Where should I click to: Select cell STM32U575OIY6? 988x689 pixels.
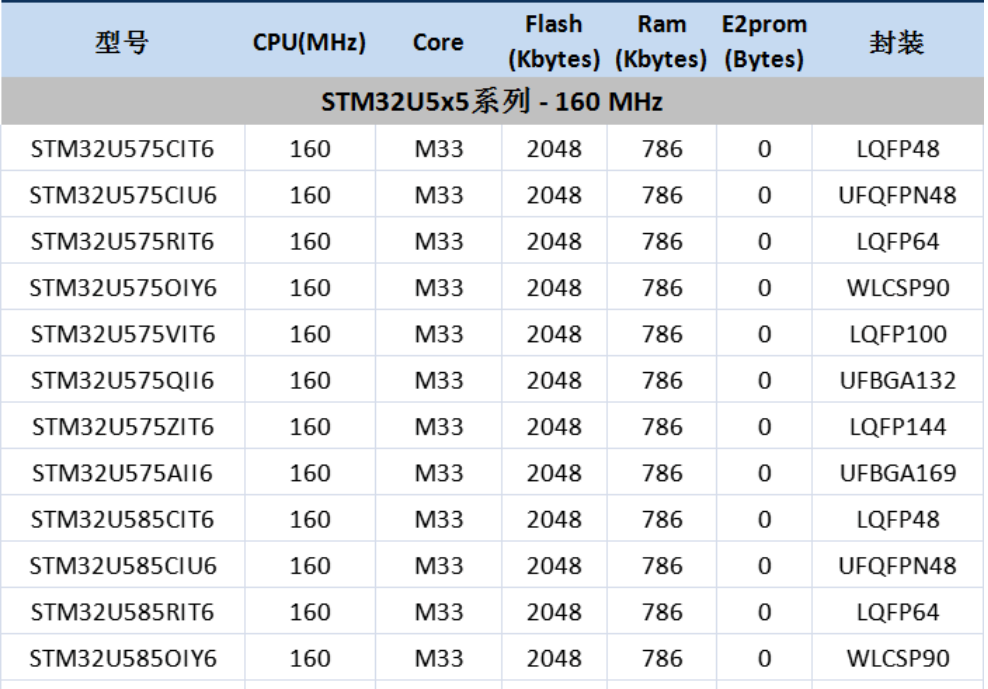coord(122,288)
